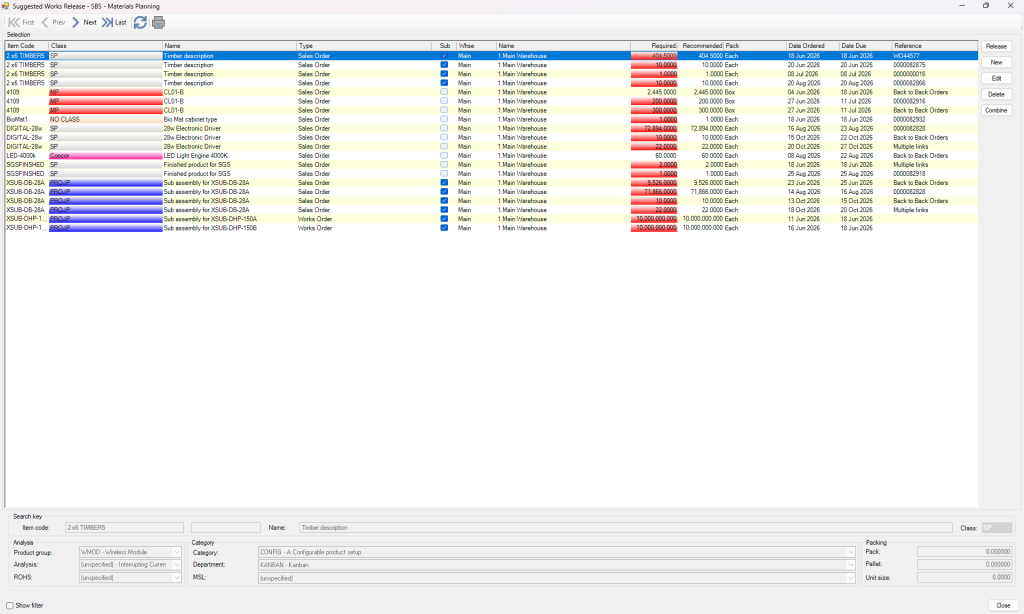Print the suggested works release list
The image size is (1024, 614).
click(158, 22)
